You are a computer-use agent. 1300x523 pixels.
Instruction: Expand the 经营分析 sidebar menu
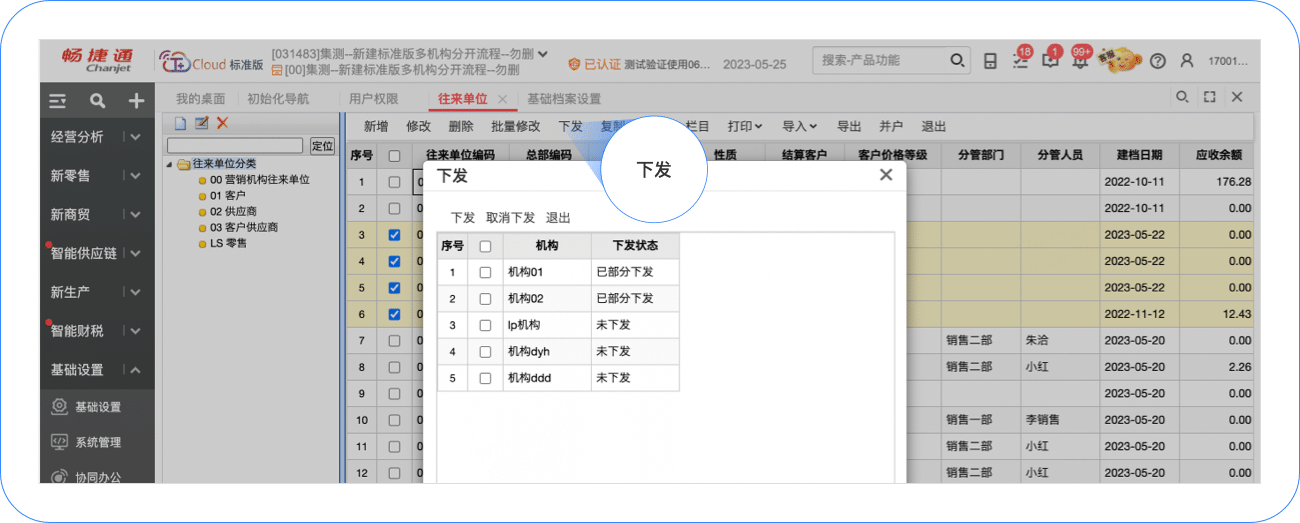coord(134,137)
